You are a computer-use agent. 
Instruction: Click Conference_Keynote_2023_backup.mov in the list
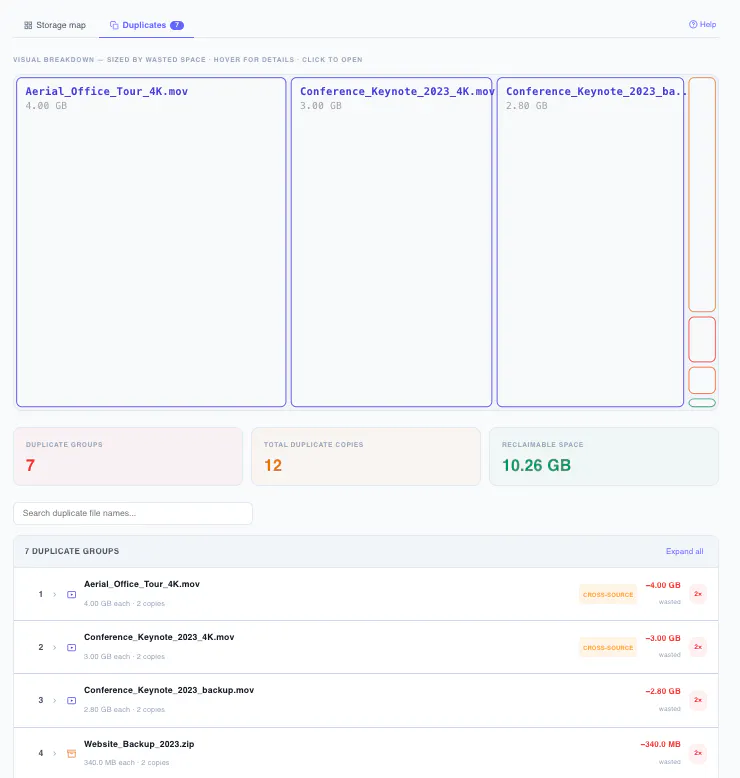[x=169, y=690]
